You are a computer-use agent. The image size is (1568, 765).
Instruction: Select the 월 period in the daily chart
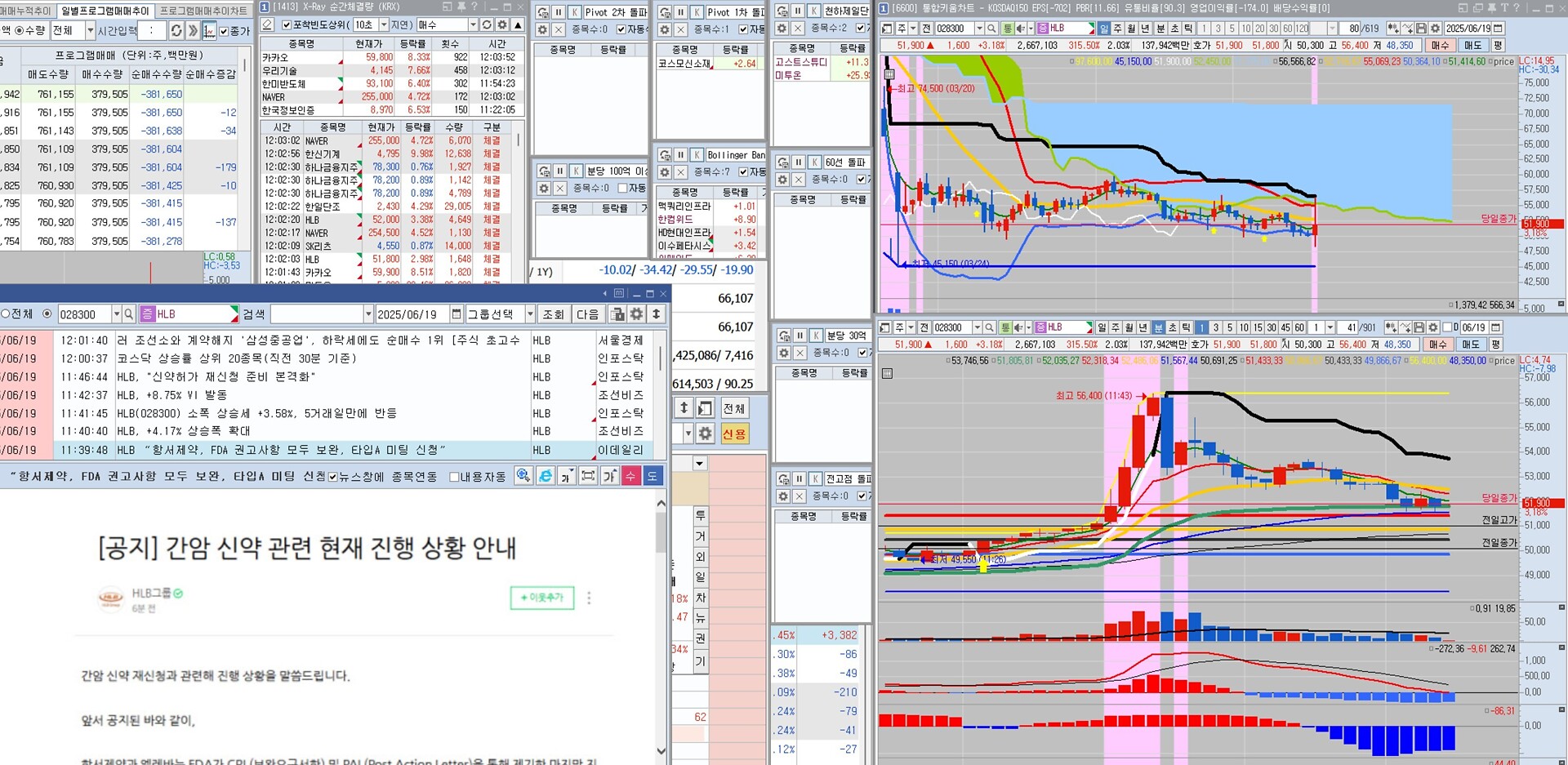pos(1131,29)
